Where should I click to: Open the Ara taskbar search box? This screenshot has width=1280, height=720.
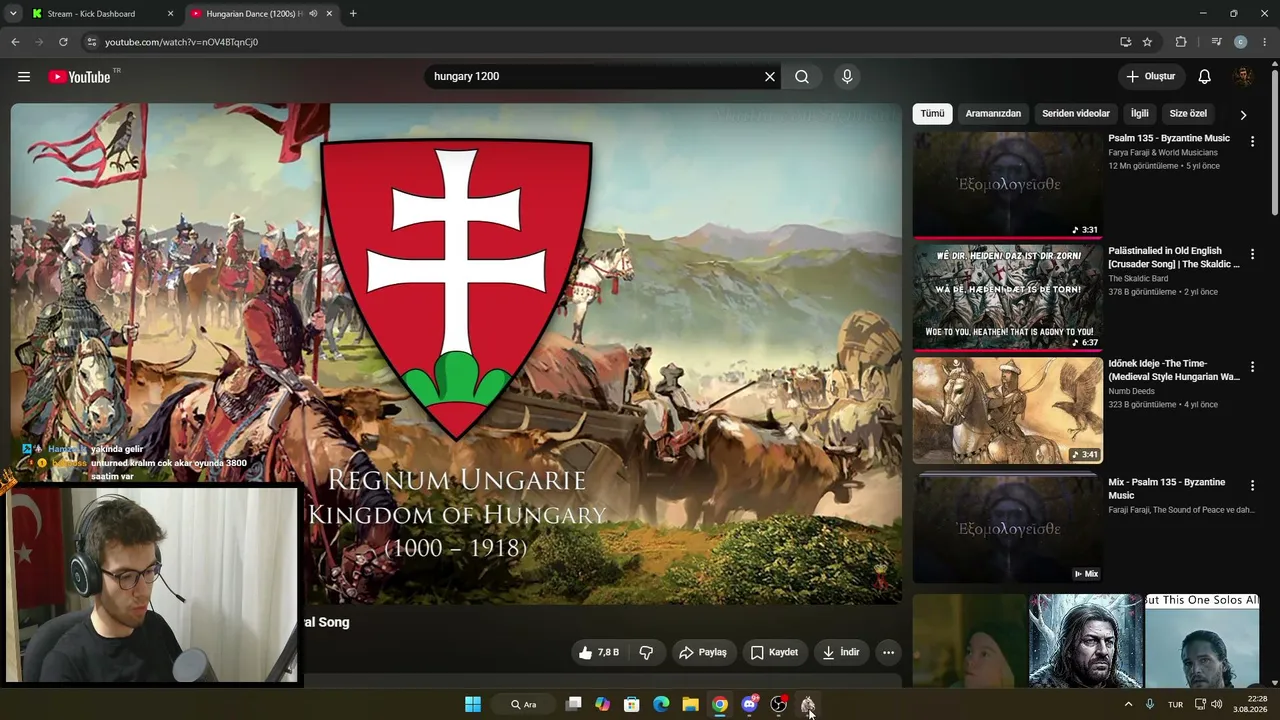pyautogui.click(x=524, y=705)
